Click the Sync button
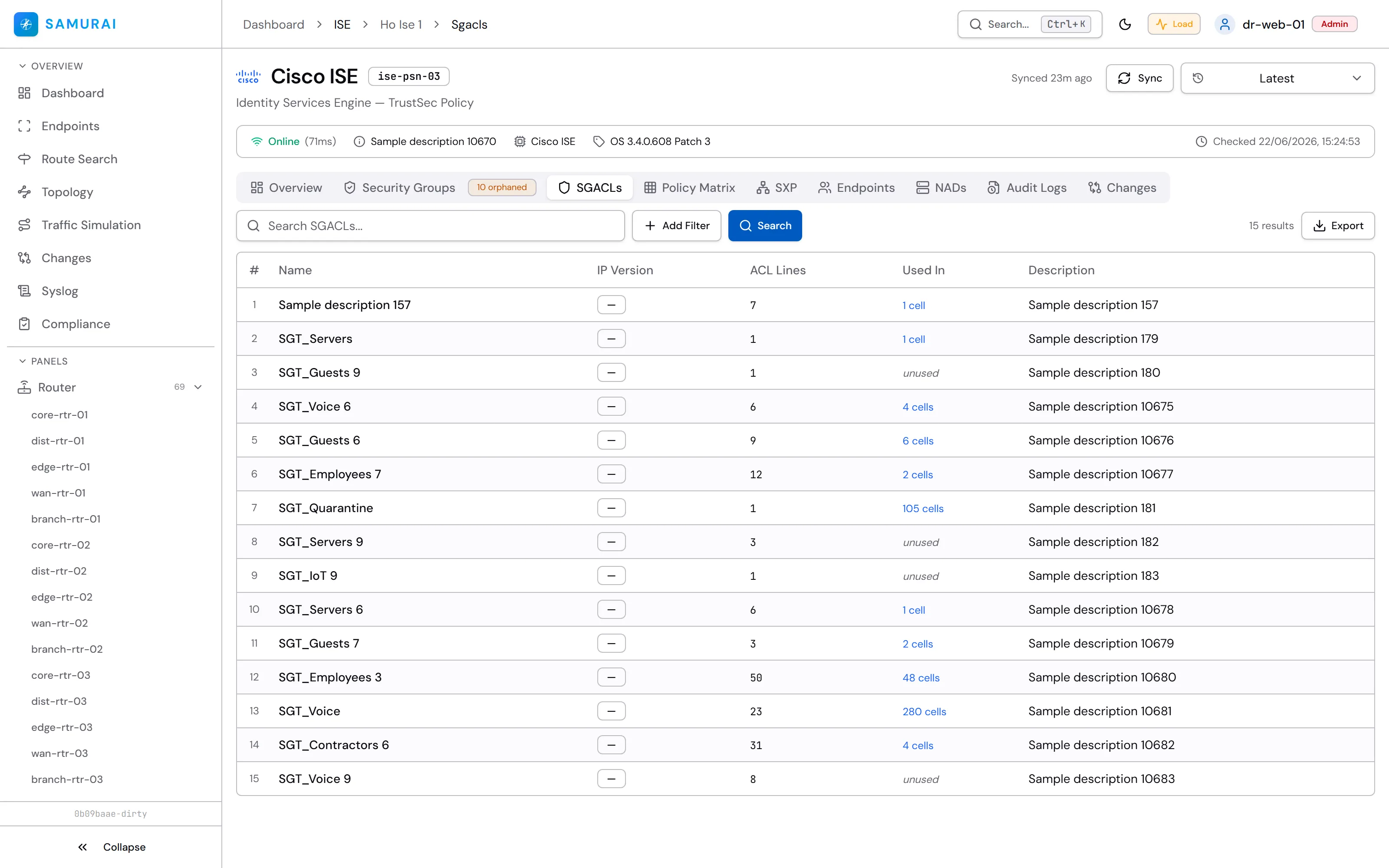 point(1139,78)
